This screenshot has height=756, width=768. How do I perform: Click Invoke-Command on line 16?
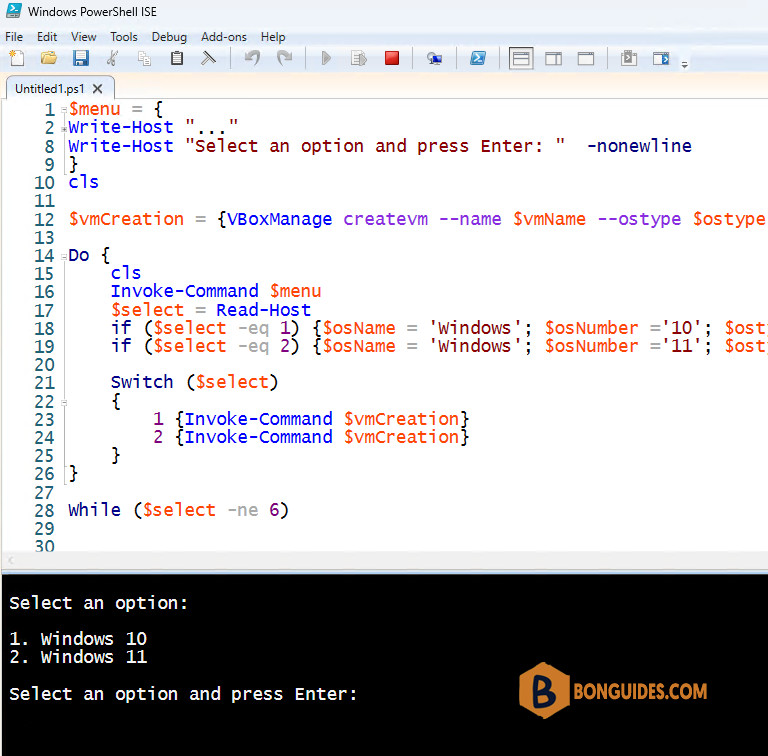(185, 291)
